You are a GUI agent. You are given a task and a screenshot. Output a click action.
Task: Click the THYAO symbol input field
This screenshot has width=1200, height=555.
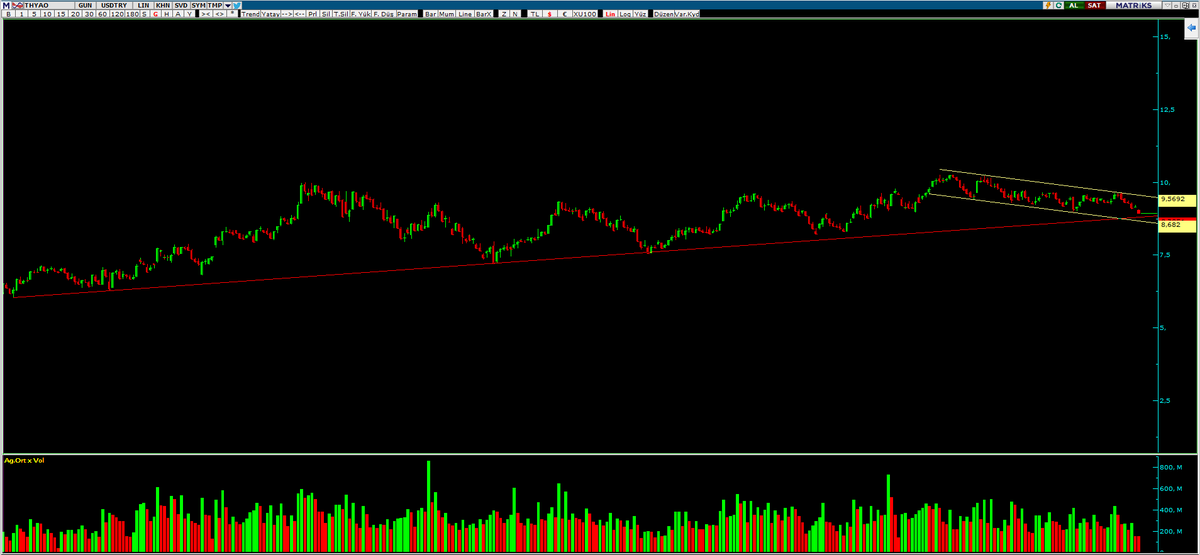point(49,5)
